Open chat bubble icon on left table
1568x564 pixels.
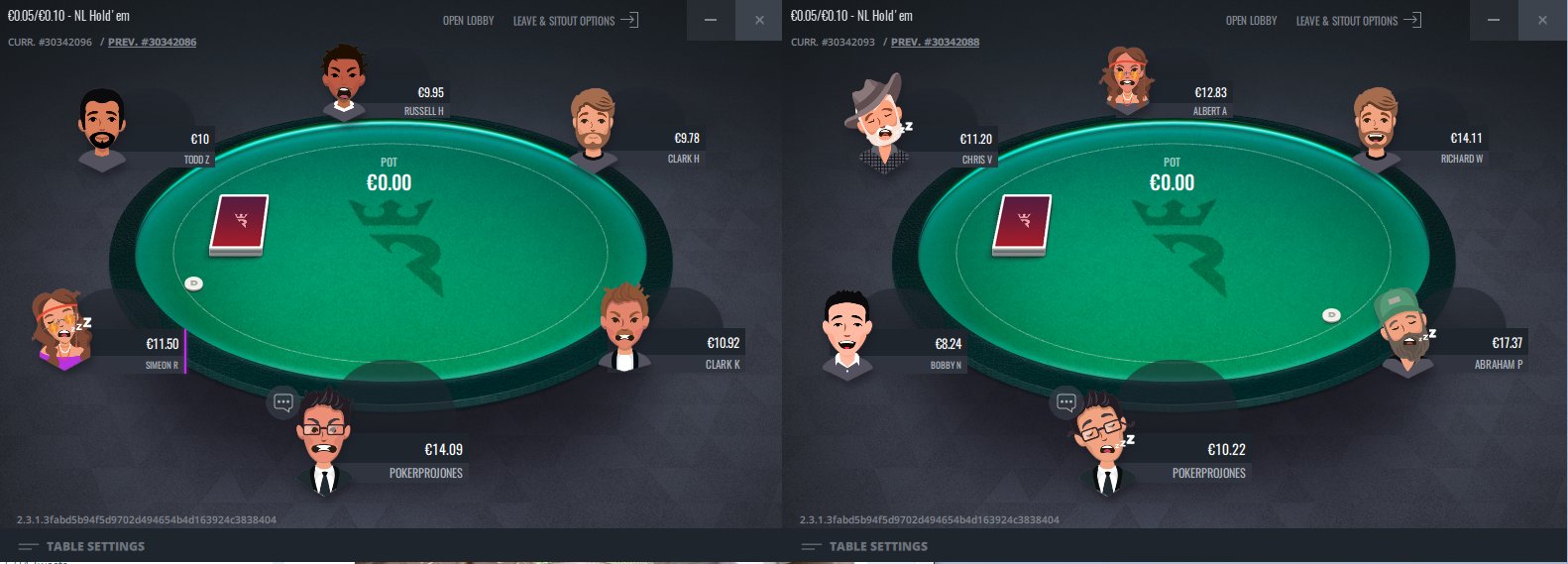pyautogui.click(x=283, y=402)
